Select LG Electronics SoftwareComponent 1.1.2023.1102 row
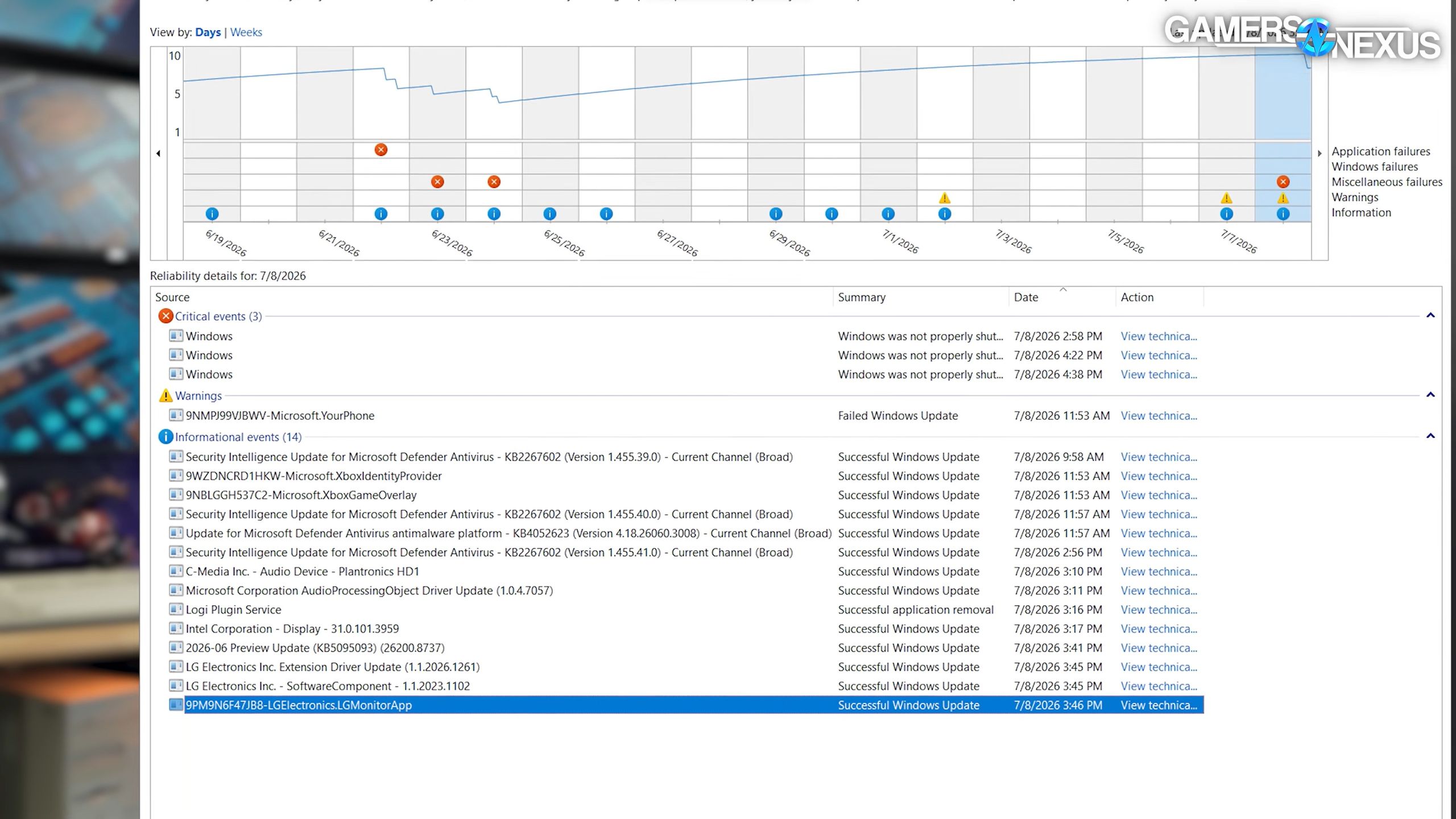The image size is (1456, 819). point(686,686)
